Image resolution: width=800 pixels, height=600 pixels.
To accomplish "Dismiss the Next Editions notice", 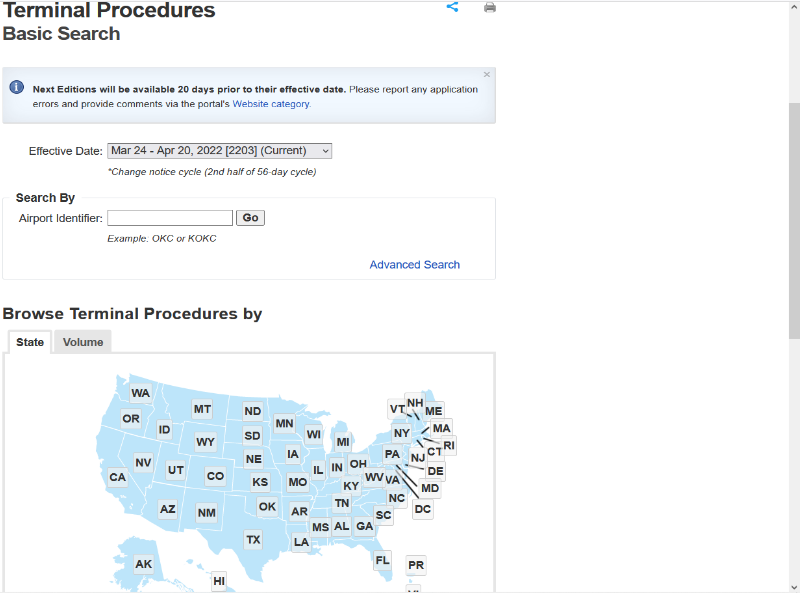I will click(x=487, y=75).
